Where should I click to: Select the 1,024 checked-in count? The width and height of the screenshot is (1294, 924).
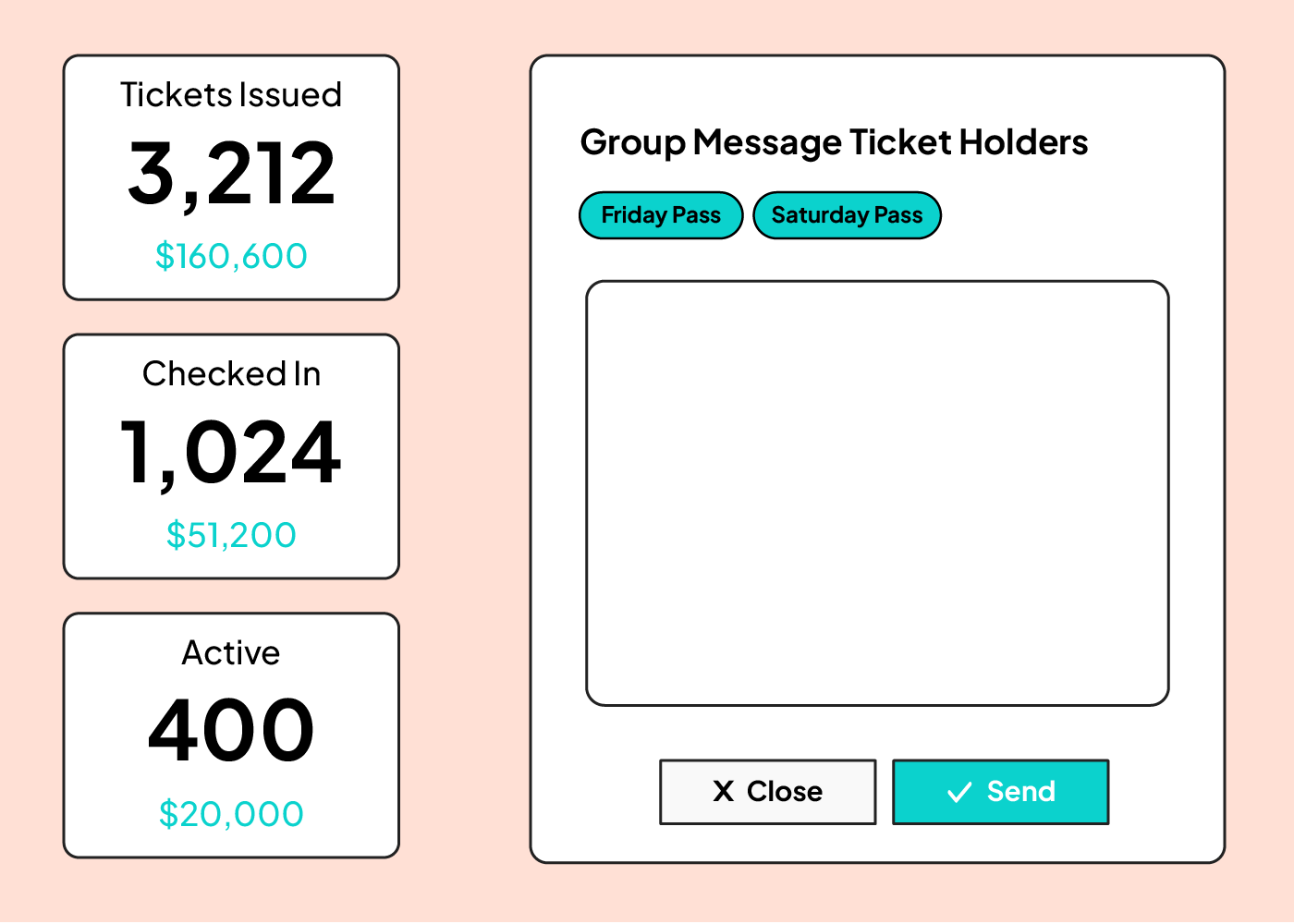click(x=231, y=453)
